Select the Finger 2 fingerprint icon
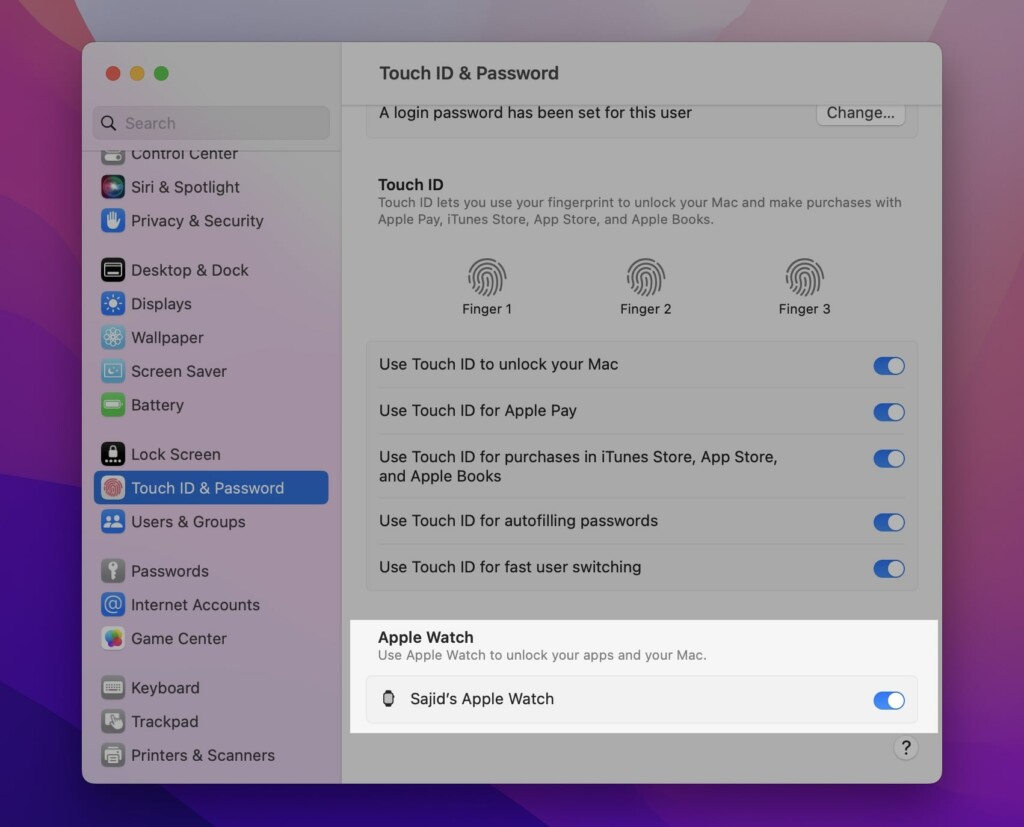Image resolution: width=1024 pixels, height=827 pixels. point(645,277)
